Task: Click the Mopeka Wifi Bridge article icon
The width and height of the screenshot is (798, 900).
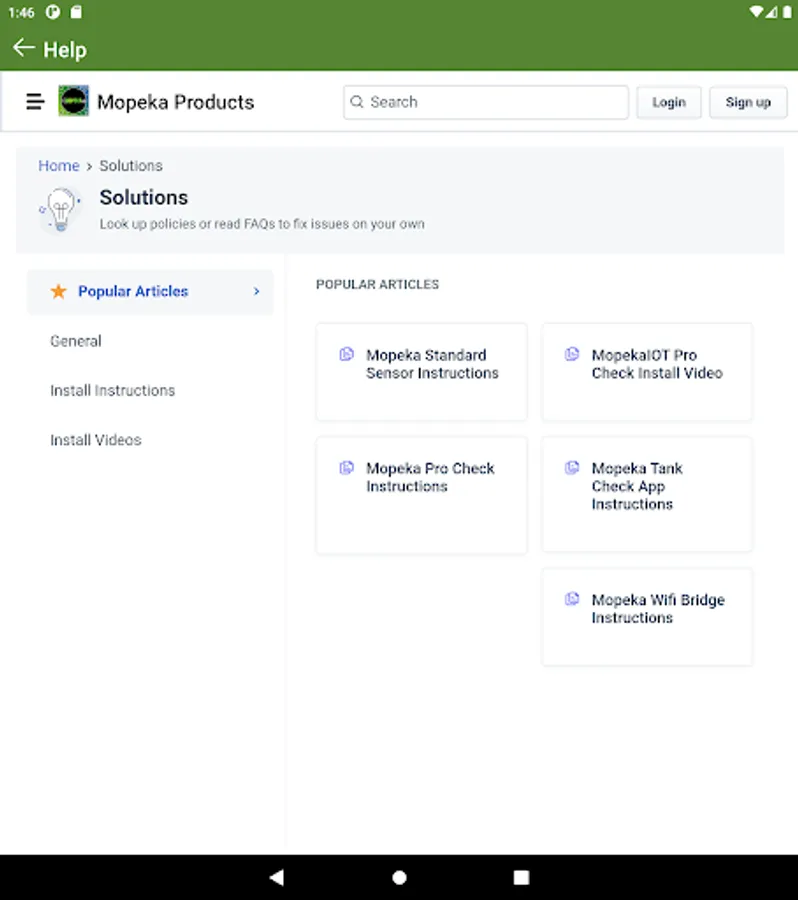Action: [572, 600]
